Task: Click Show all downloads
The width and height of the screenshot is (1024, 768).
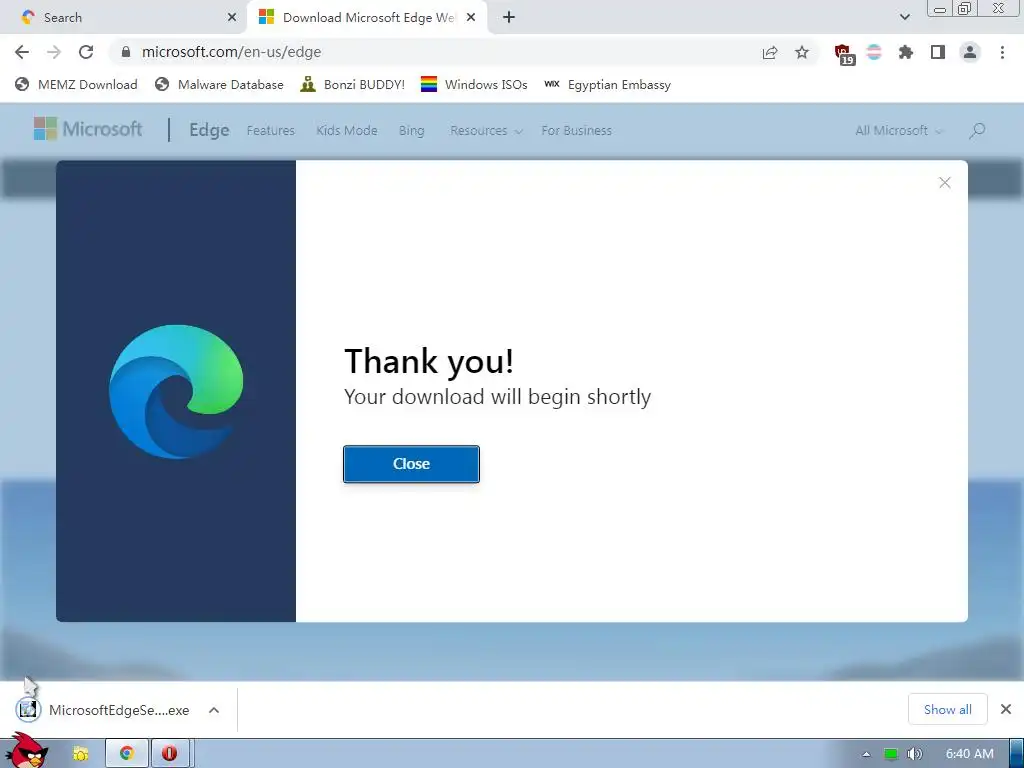Action: tap(948, 709)
